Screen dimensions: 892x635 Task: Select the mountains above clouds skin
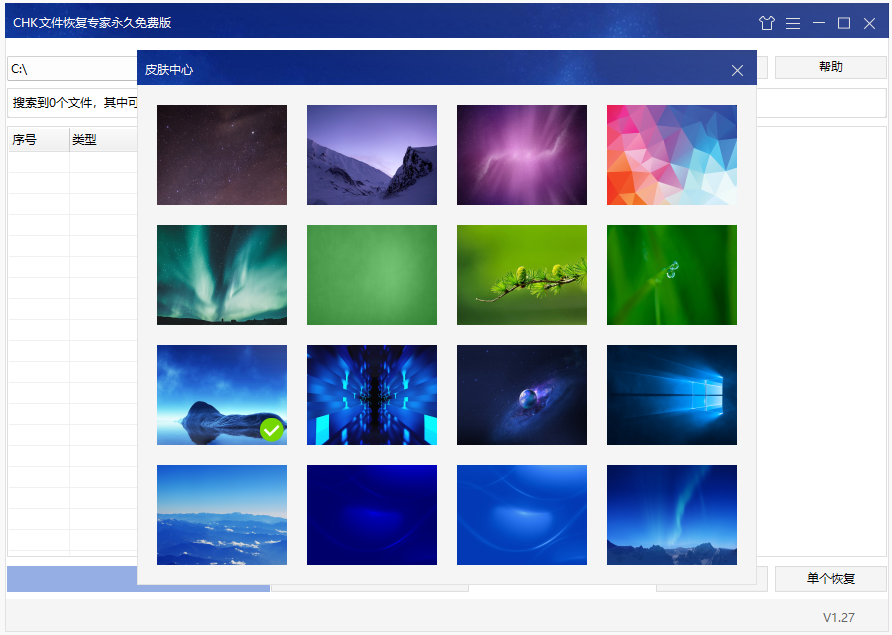(x=222, y=515)
